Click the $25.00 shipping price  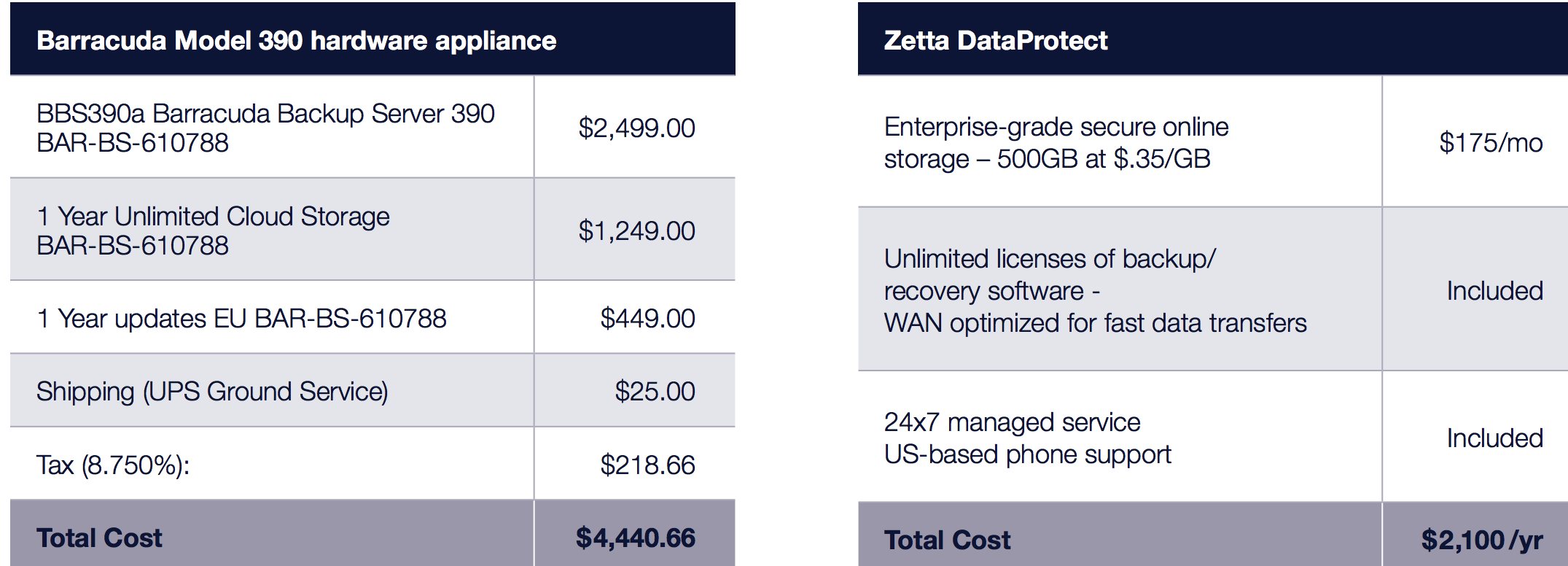(x=655, y=392)
